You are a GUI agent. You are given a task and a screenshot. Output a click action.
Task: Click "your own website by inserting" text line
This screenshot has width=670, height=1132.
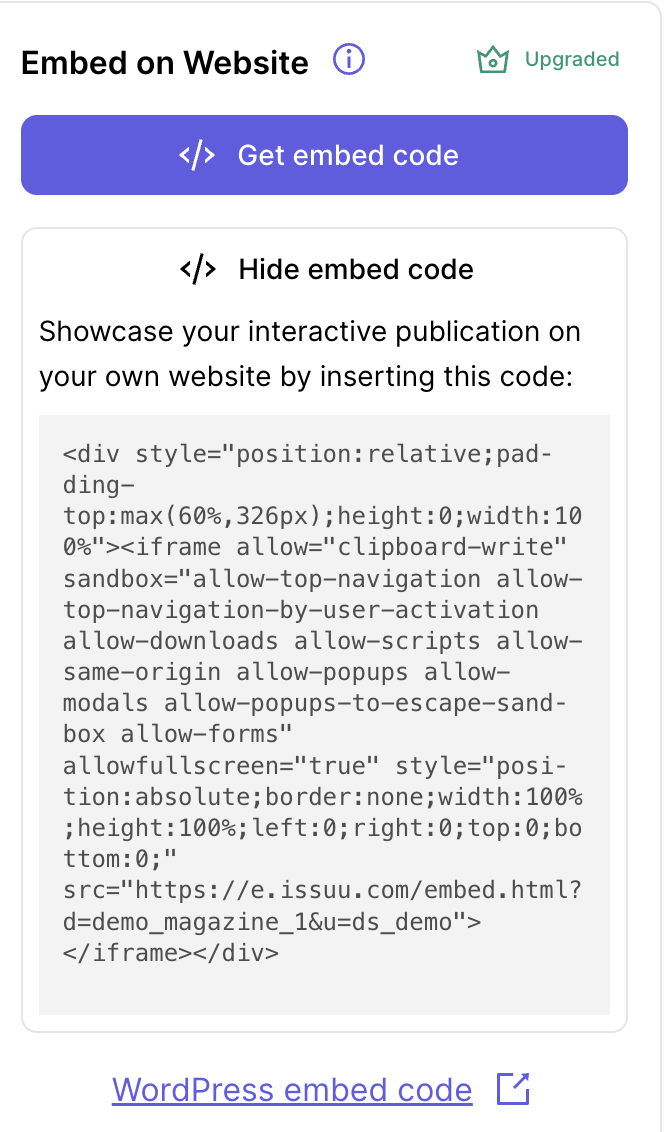305,377
